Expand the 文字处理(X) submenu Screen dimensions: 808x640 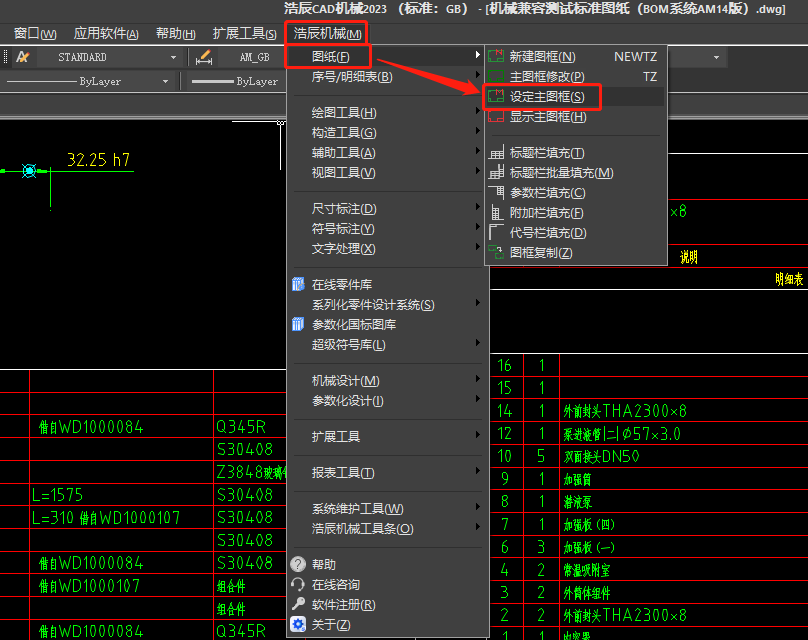point(385,248)
